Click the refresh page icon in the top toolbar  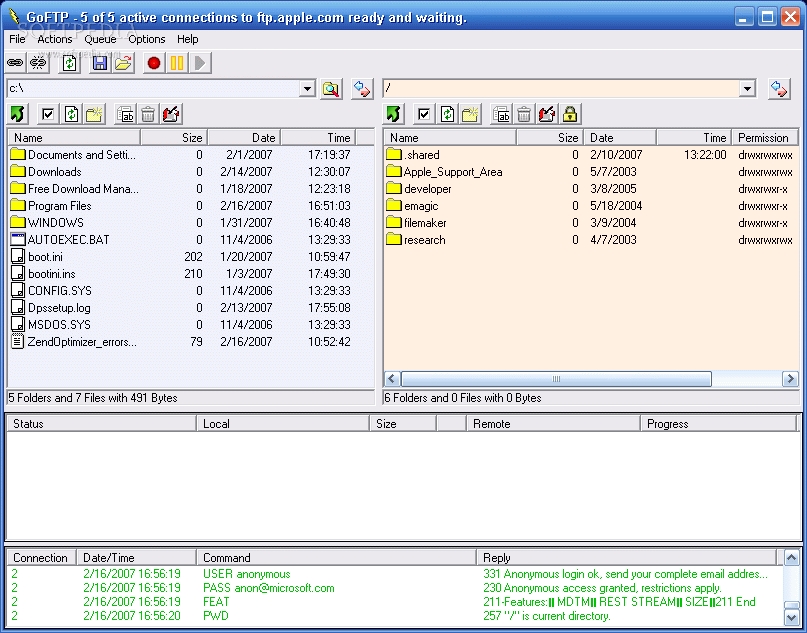[x=69, y=63]
